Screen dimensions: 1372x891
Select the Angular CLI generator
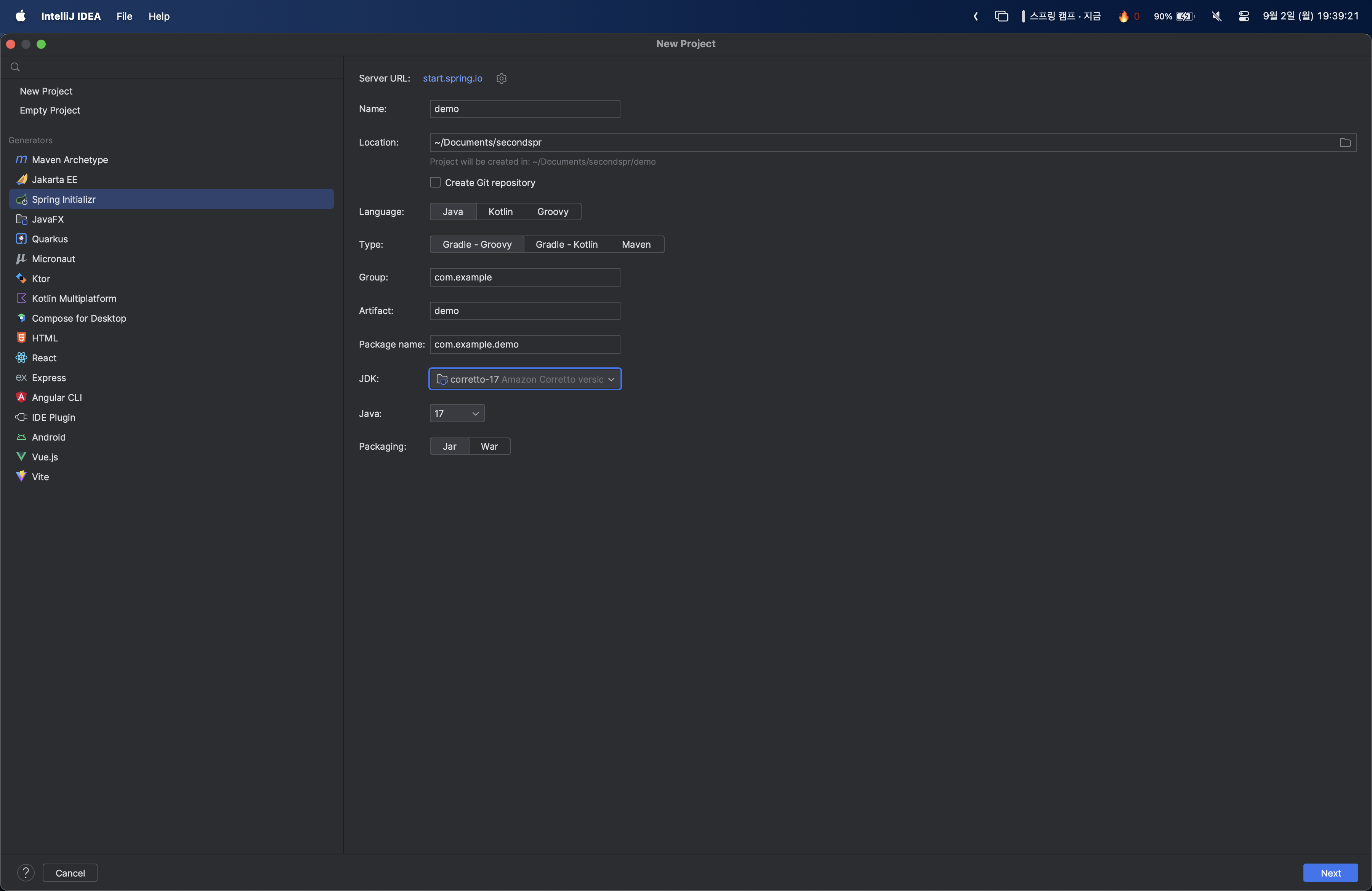[x=56, y=397]
